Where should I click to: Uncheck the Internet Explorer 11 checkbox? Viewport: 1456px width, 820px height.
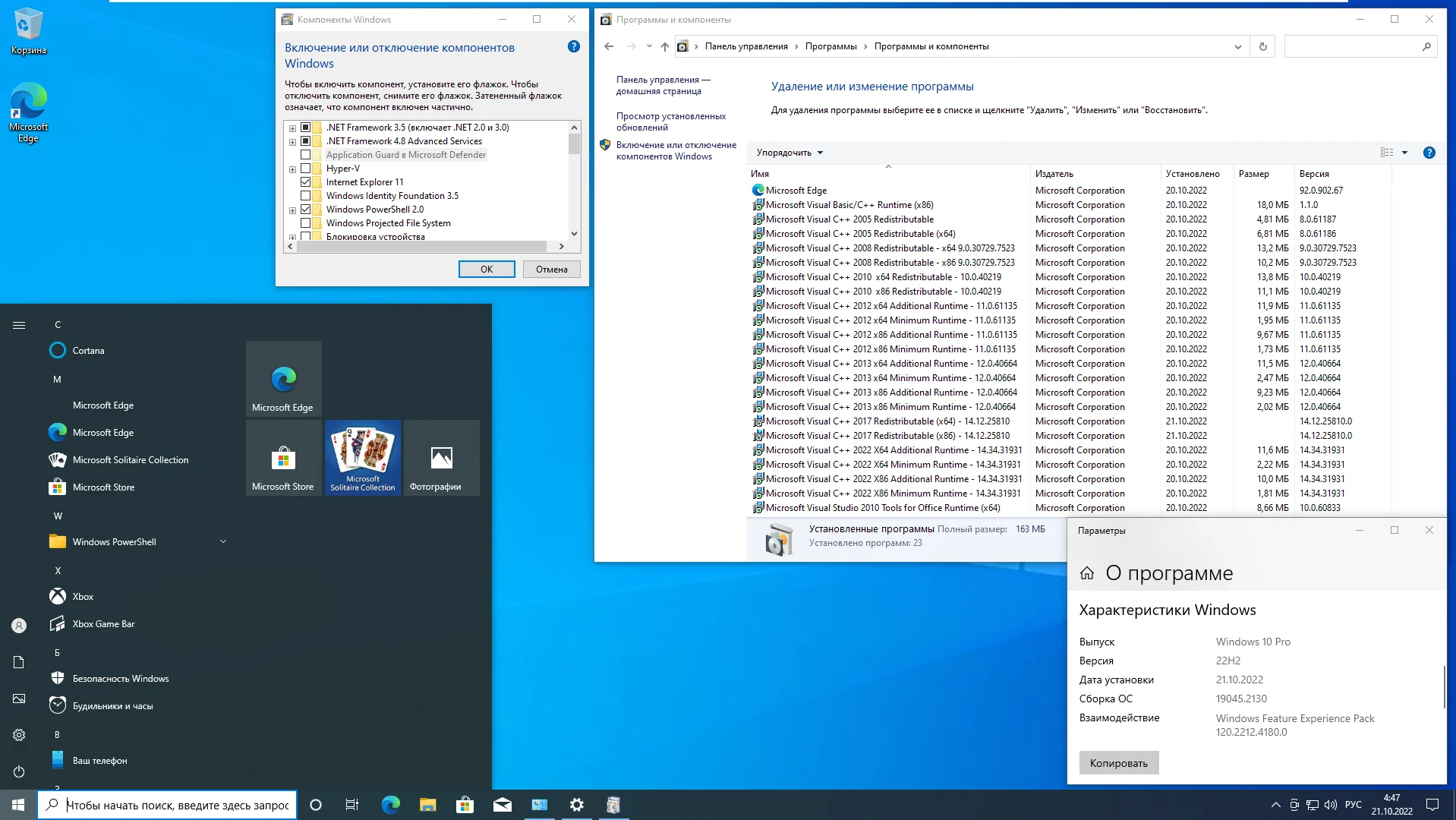(306, 182)
